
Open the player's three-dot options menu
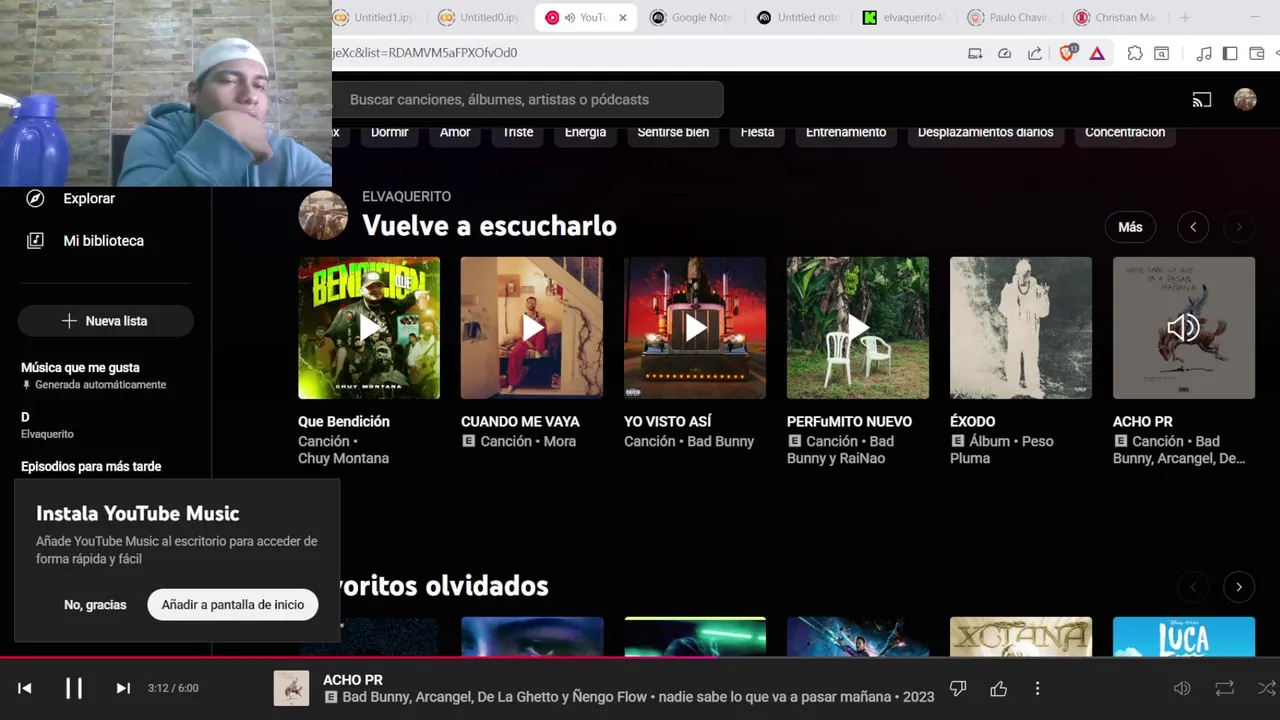click(1037, 688)
